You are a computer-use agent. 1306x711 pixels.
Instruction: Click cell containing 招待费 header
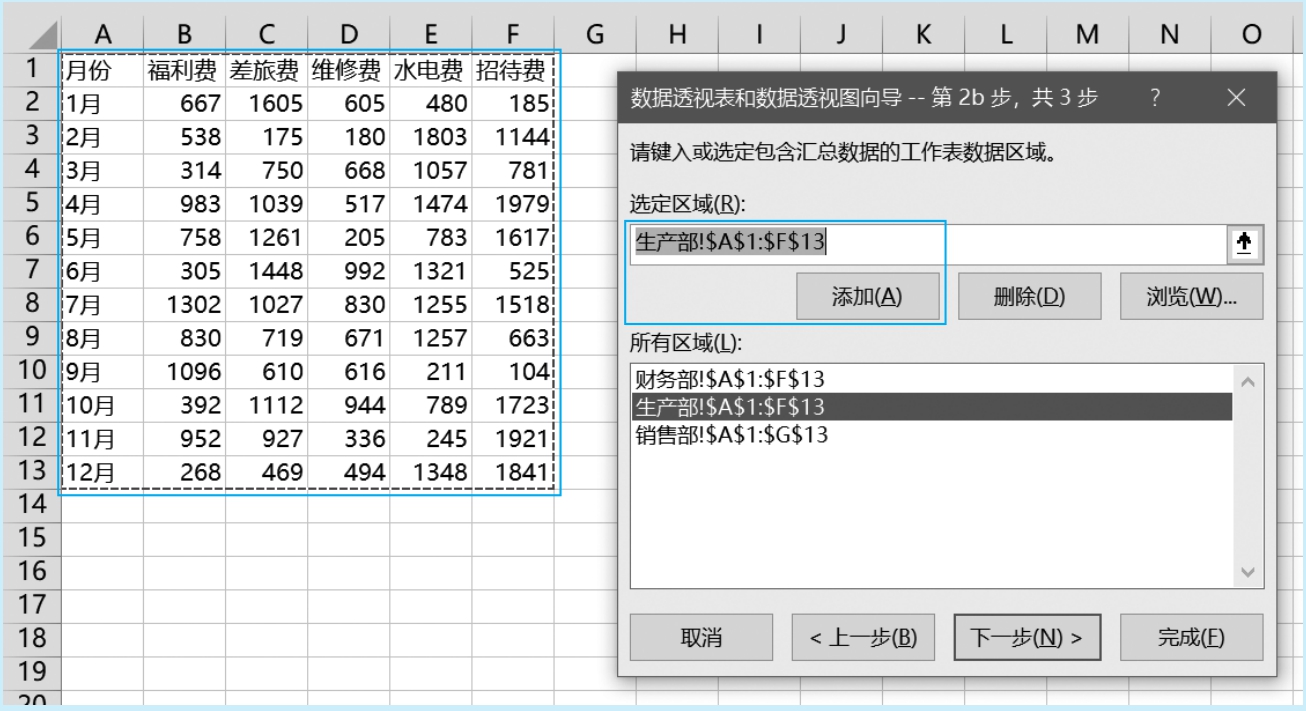(512, 70)
